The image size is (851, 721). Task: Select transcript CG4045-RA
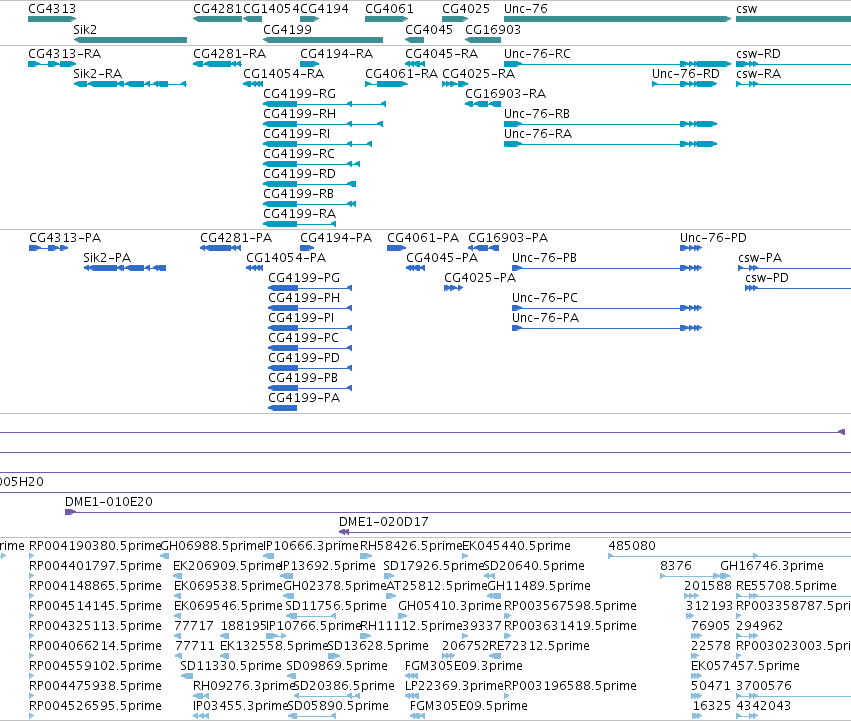(415, 64)
